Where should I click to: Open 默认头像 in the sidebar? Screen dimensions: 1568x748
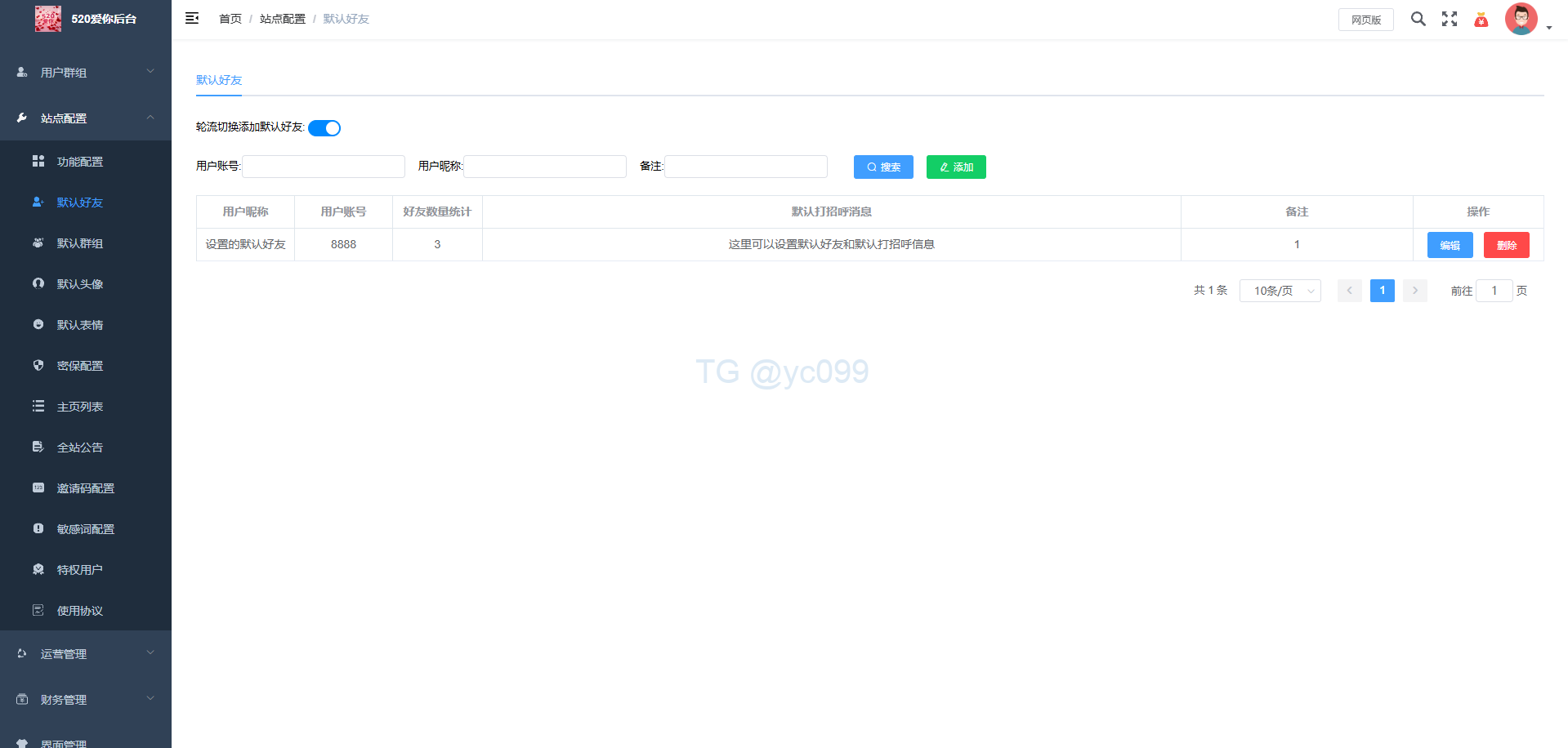click(80, 284)
